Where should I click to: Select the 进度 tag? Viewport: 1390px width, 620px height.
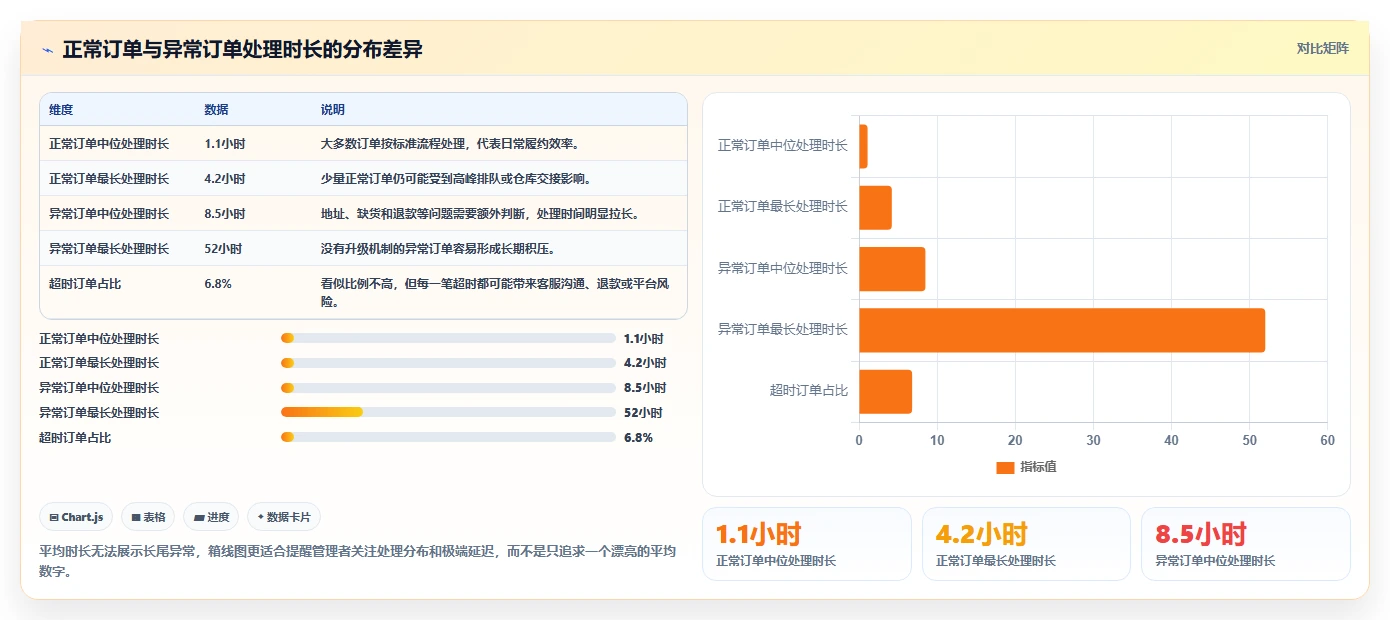click(211, 517)
